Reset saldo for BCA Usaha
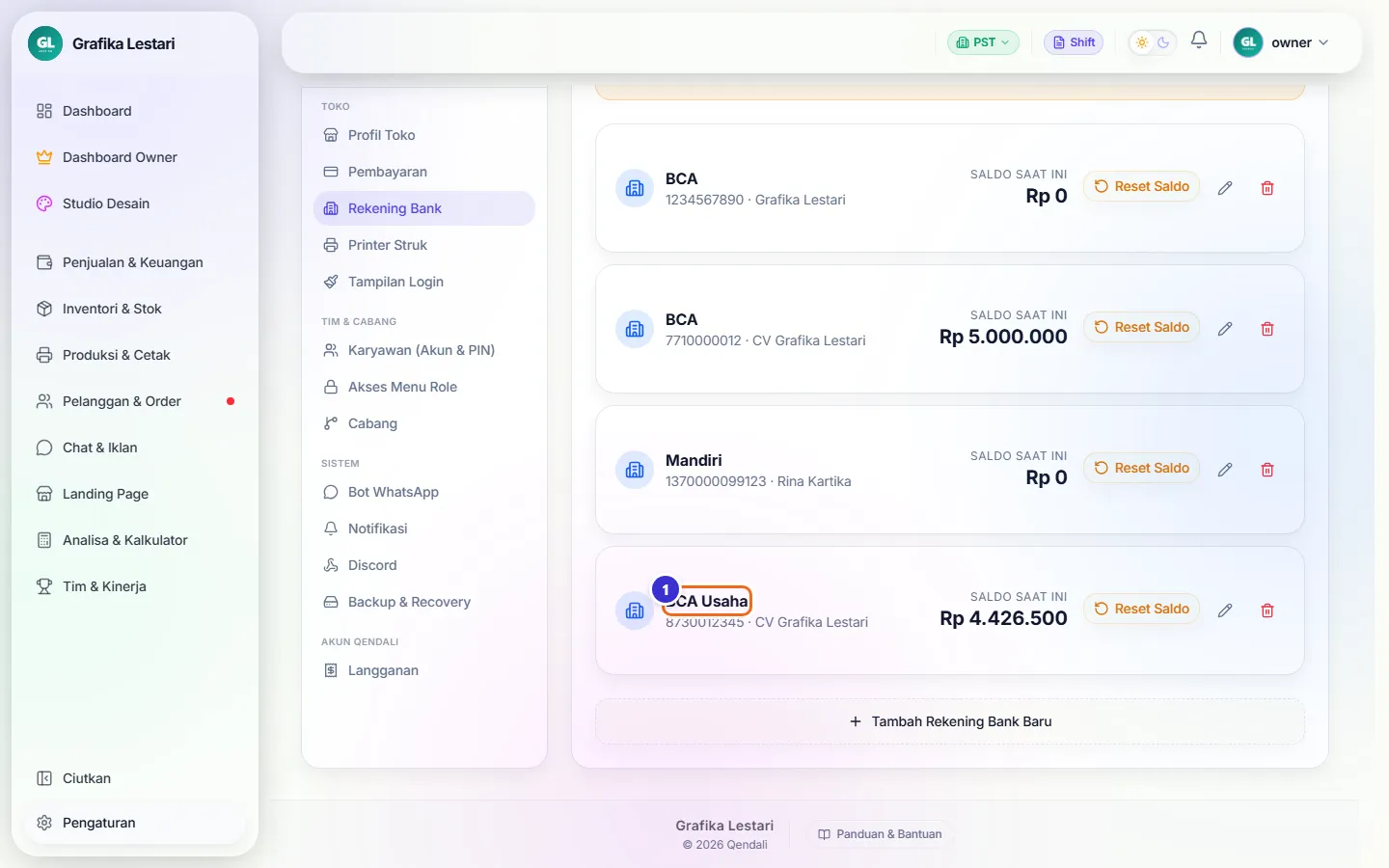Image resolution: width=1389 pixels, height=868 pixels. tap(1142, 609)
